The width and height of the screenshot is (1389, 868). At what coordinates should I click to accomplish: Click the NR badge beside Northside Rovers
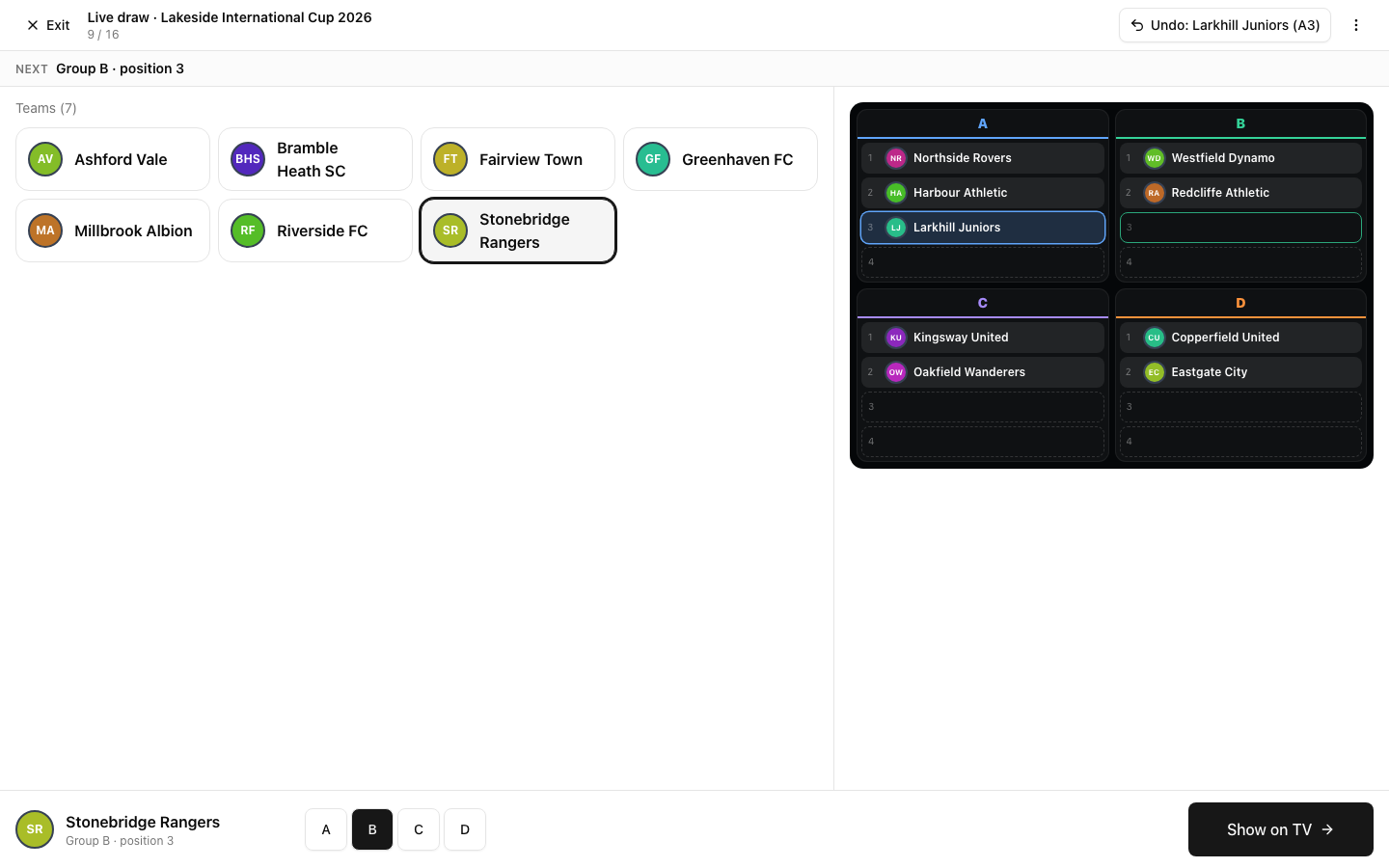coord(896,158)
